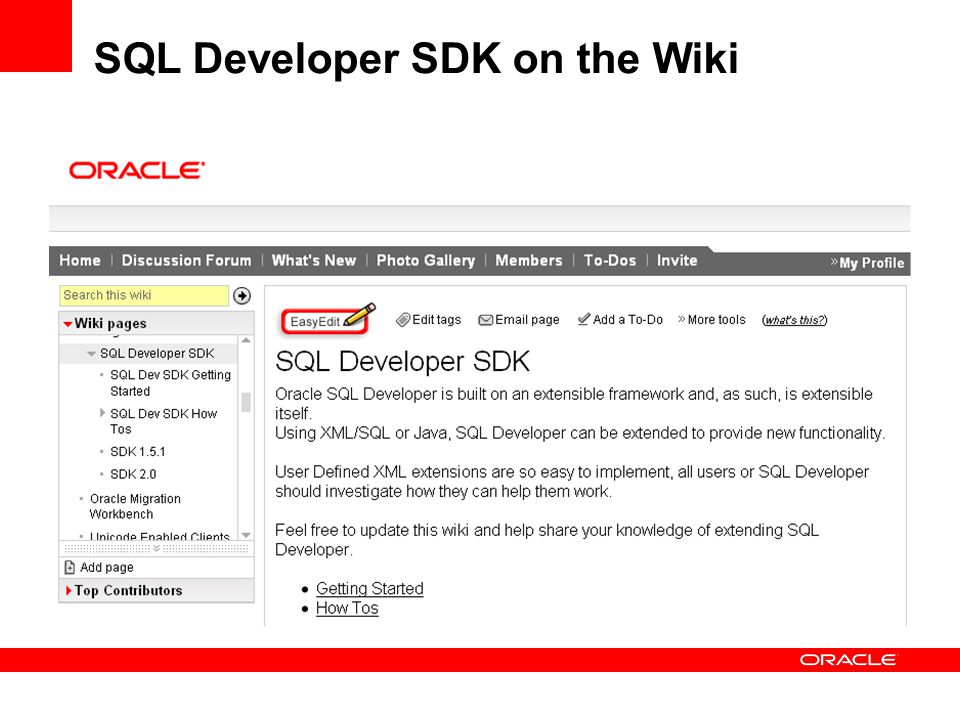Select SQL Developer SDK in wiki tree
Image resolution: width=960 pixels, height=720 pixels.
[157, 354]
